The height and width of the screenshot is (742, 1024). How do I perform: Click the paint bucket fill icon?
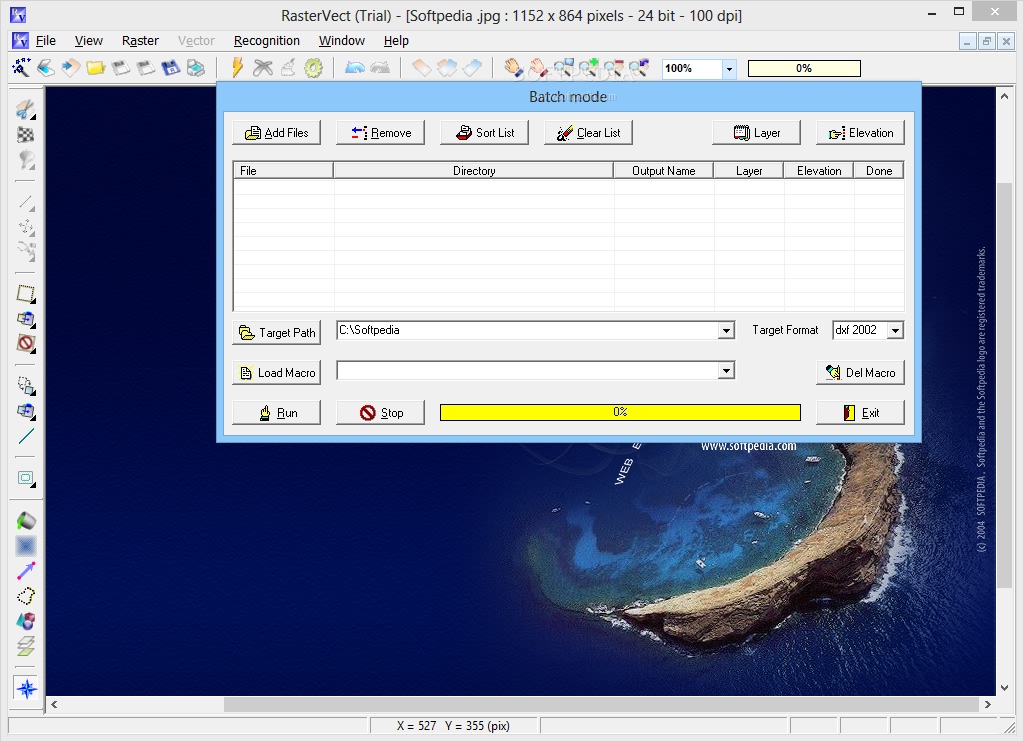pos(25,521)
